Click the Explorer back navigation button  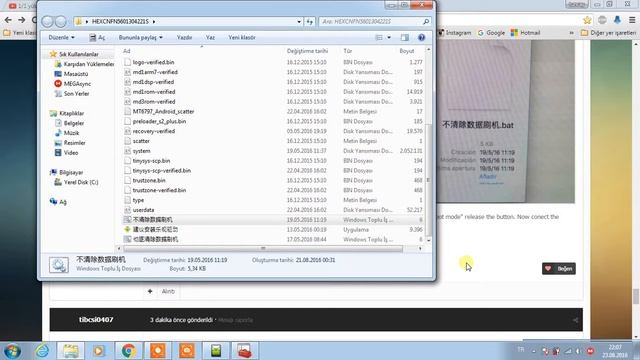47,21
